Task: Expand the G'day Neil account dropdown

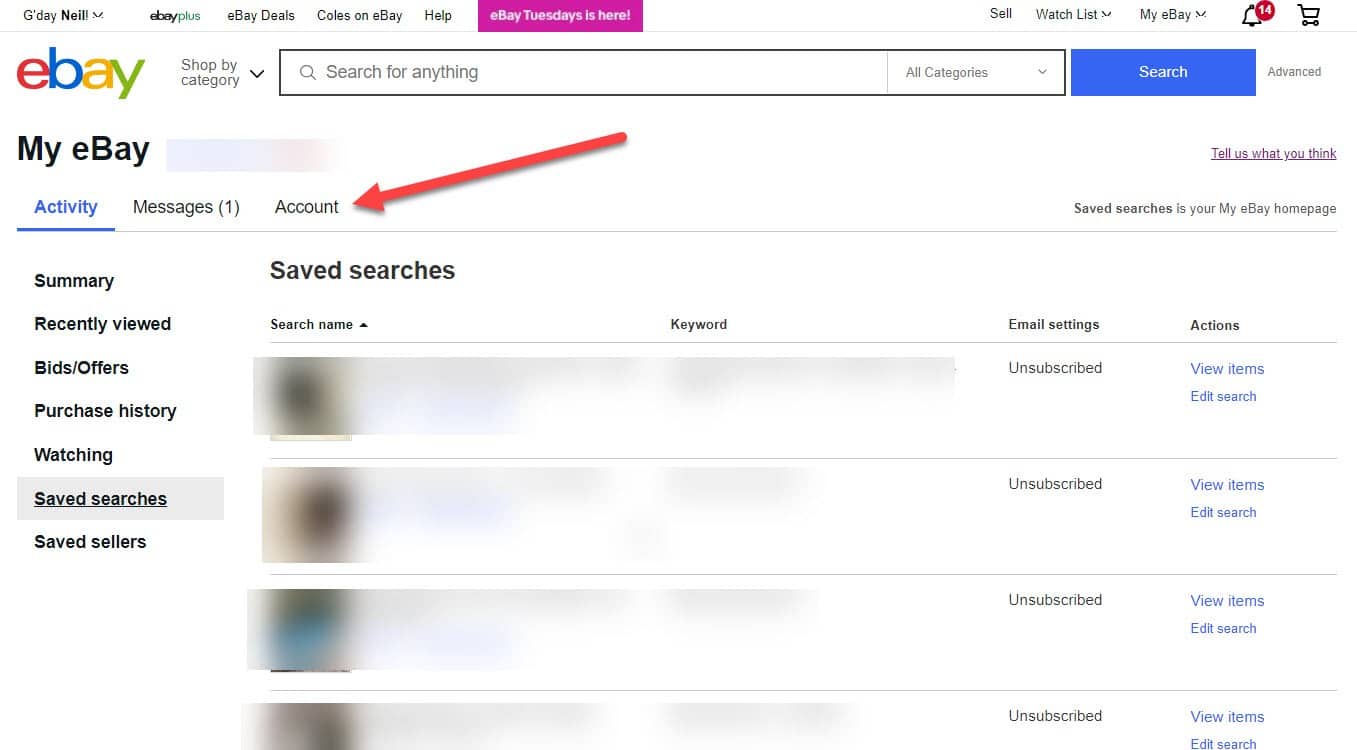Action: coord(63,15)
